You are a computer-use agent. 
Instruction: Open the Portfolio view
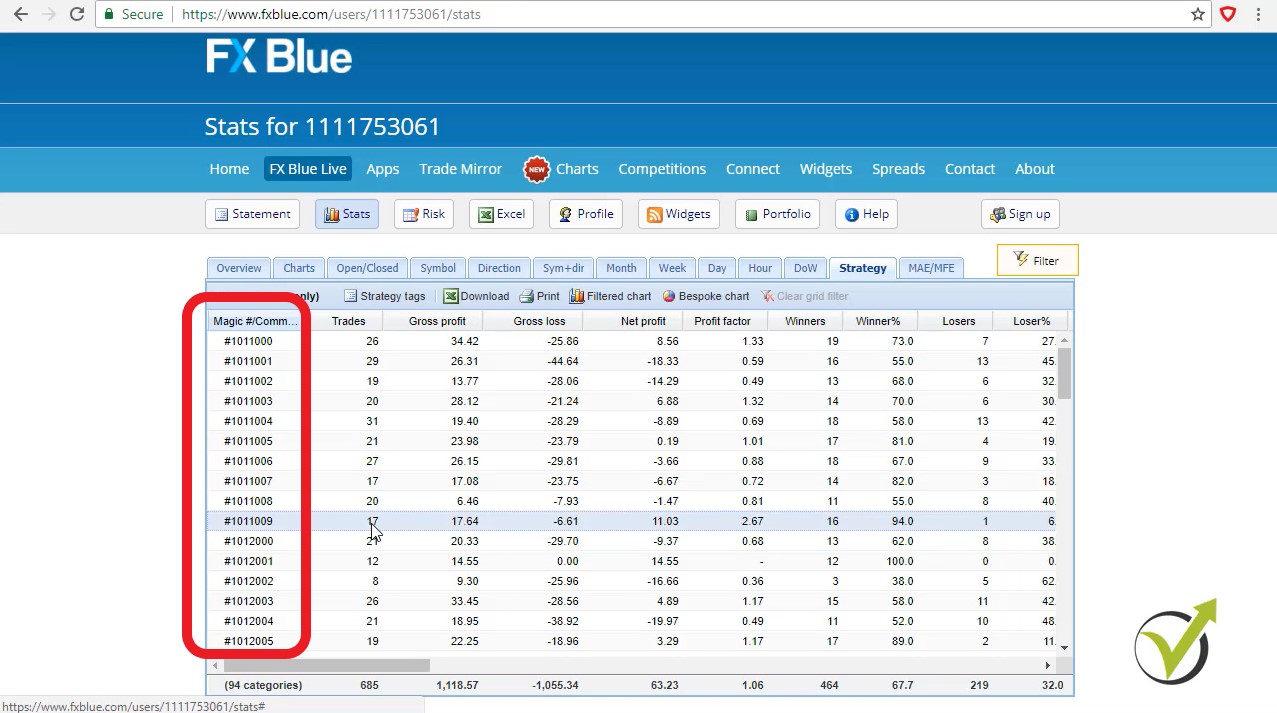click(777, 213)
